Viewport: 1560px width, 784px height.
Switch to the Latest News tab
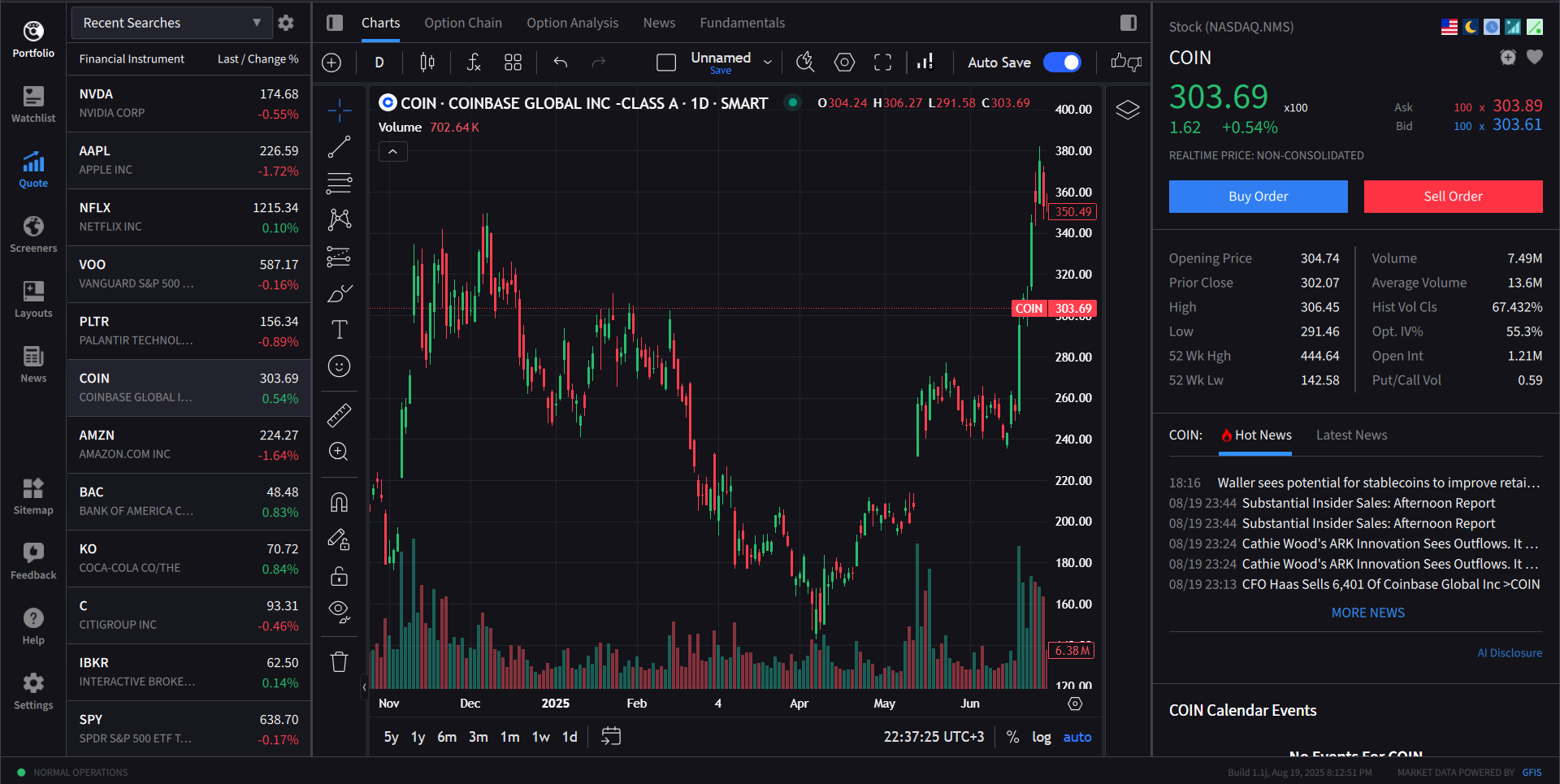pyautogui.click(x=1351, y=435)
